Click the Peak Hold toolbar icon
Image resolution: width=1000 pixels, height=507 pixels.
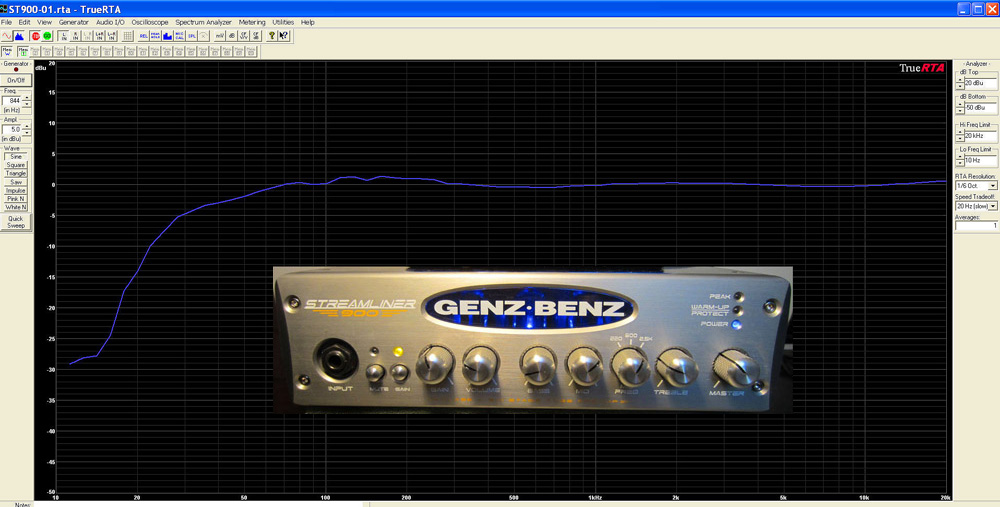pyautogui.click(x=155, y=36)
